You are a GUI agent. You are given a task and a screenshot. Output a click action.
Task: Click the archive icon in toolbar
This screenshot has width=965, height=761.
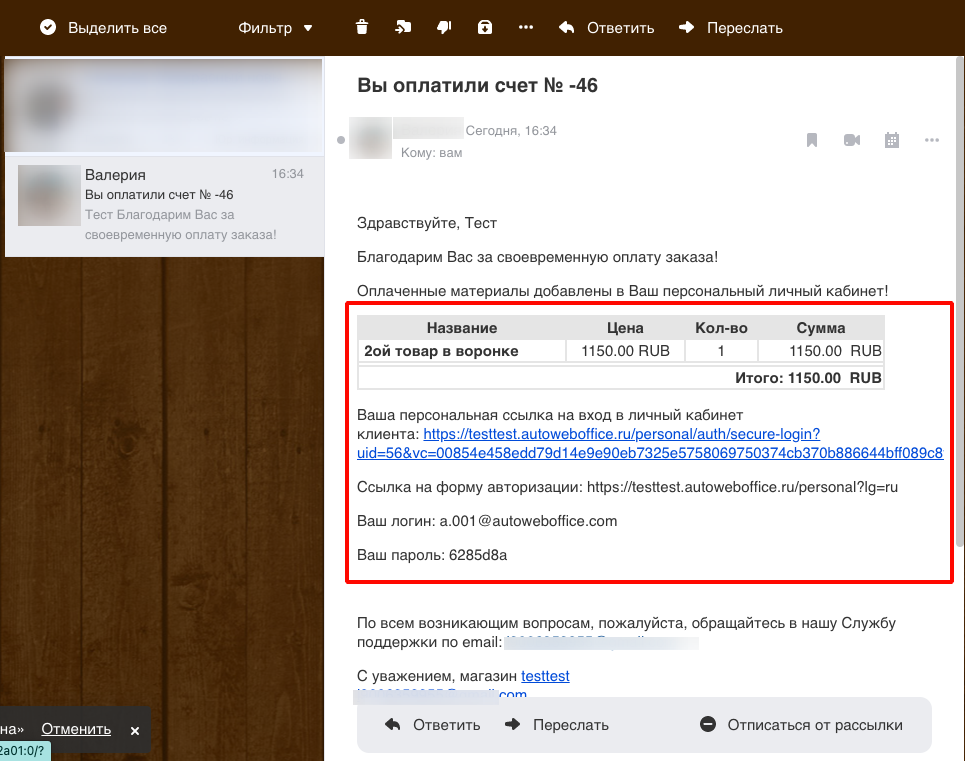point(485,28)
